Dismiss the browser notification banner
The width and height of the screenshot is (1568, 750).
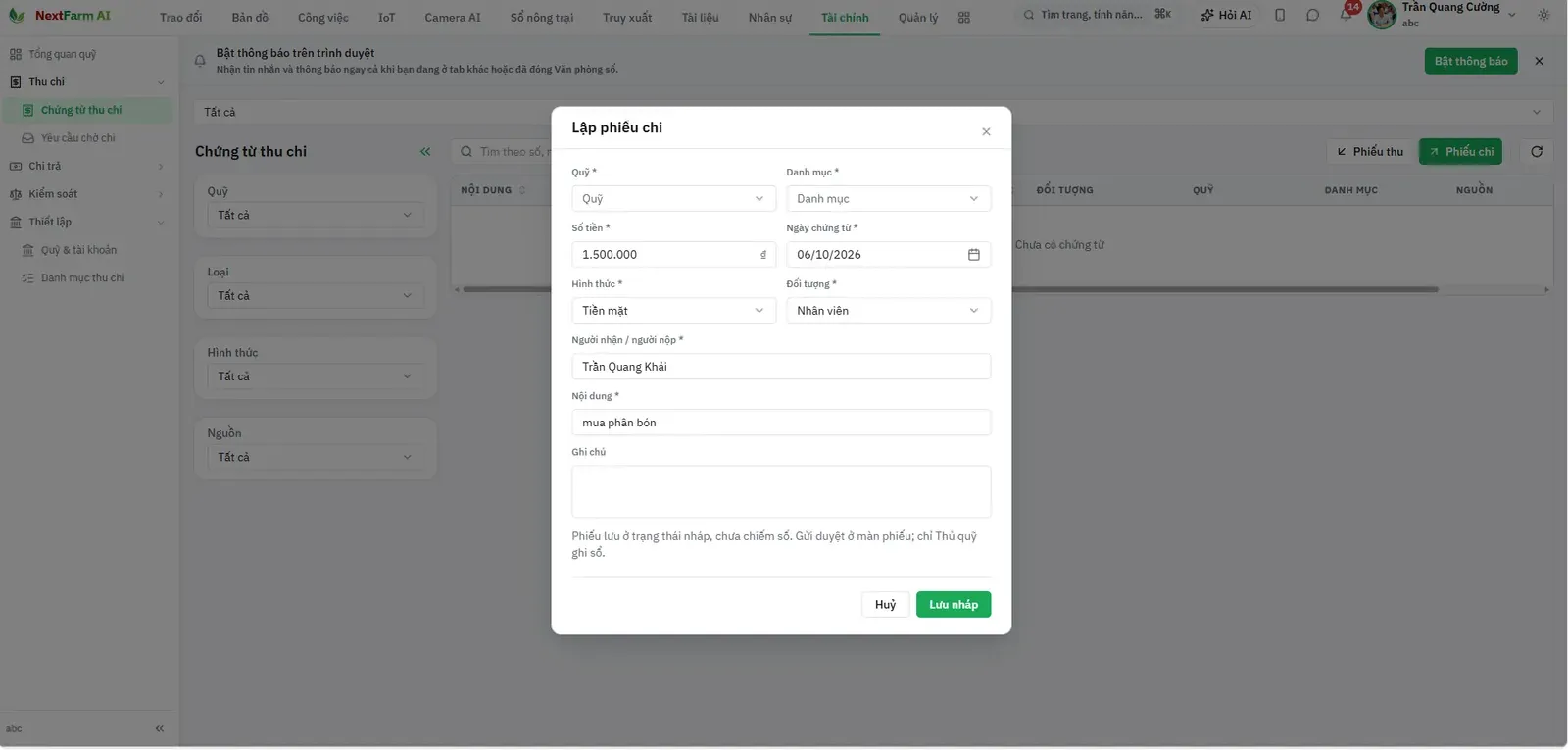(1539, 61)
